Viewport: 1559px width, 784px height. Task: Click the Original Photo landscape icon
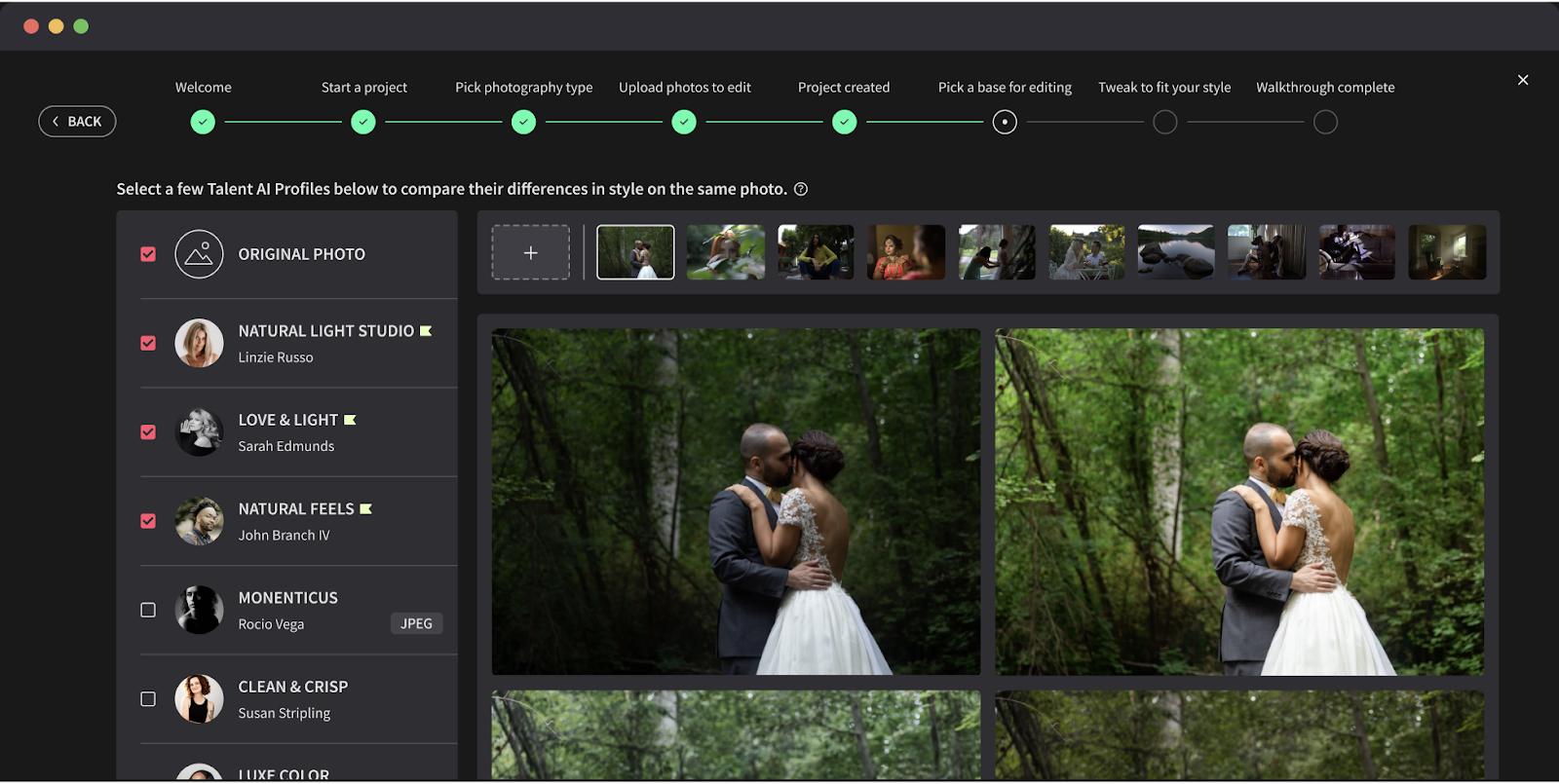[199, 254]
